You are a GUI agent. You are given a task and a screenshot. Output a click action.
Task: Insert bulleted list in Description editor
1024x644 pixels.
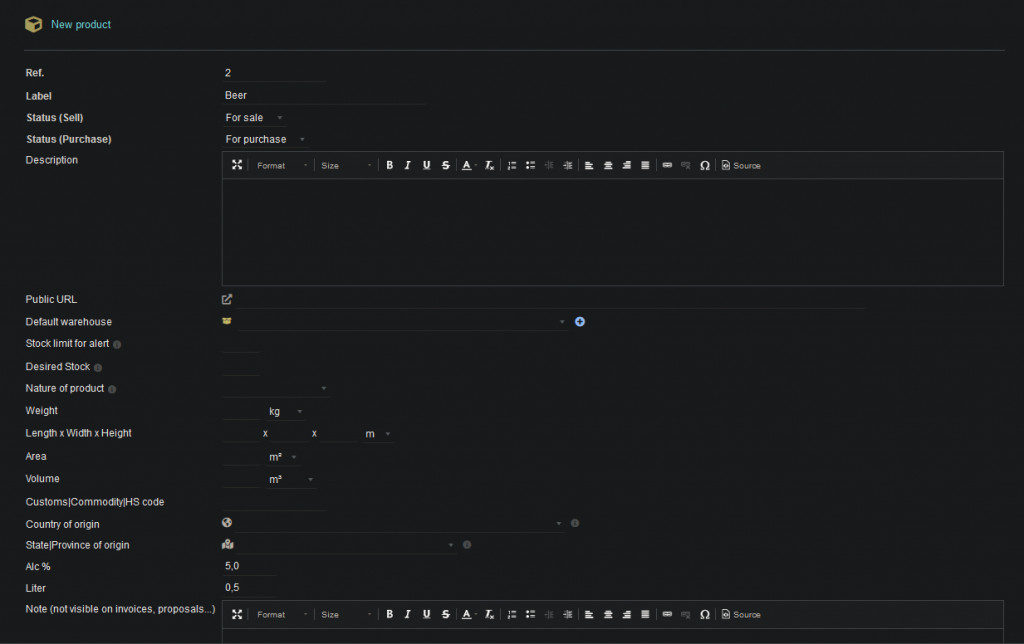pyautogui.click(x=530, y=165)
